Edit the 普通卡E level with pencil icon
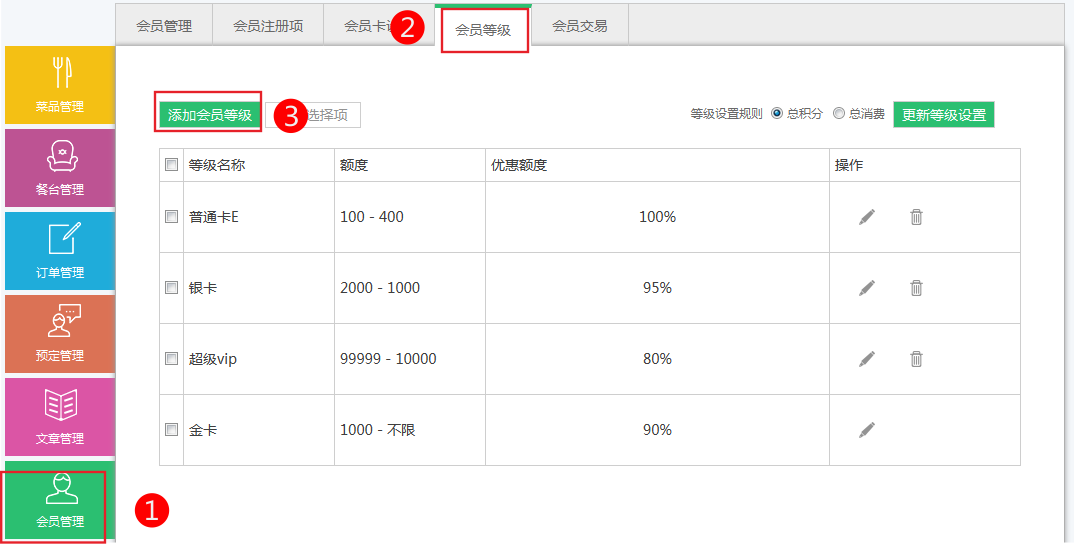The image size is (1074, 544). tap(866, 217)
